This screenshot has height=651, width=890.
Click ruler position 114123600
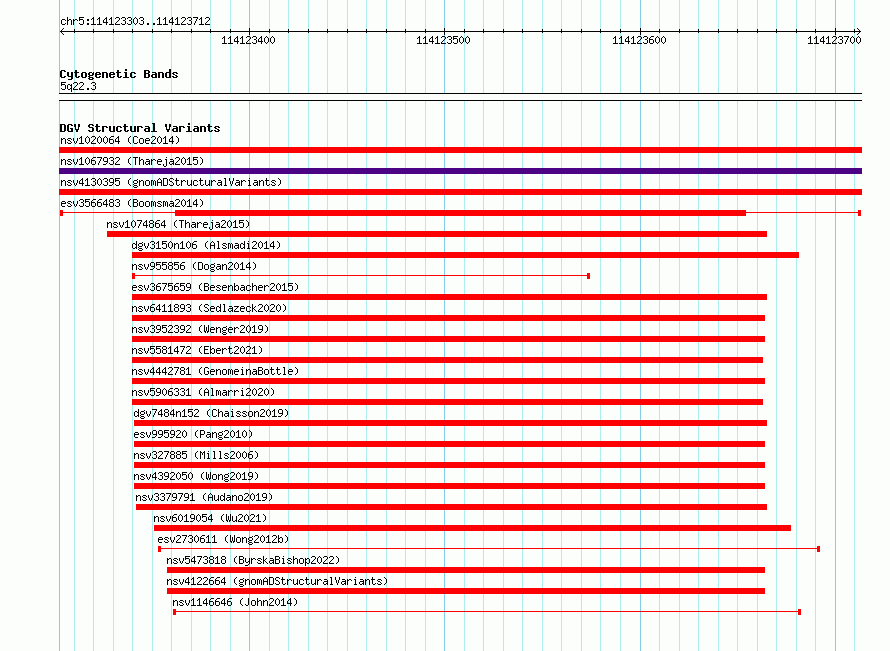[639, 40]
